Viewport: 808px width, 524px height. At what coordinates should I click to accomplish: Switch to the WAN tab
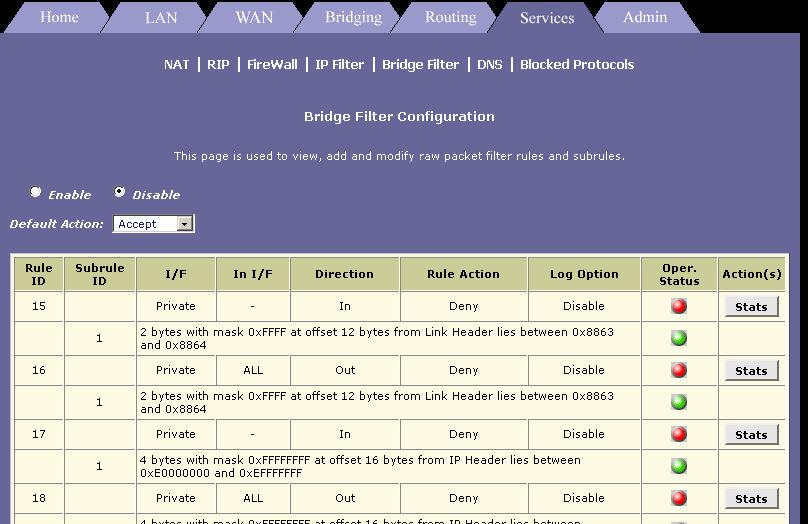tap(254, 18)
